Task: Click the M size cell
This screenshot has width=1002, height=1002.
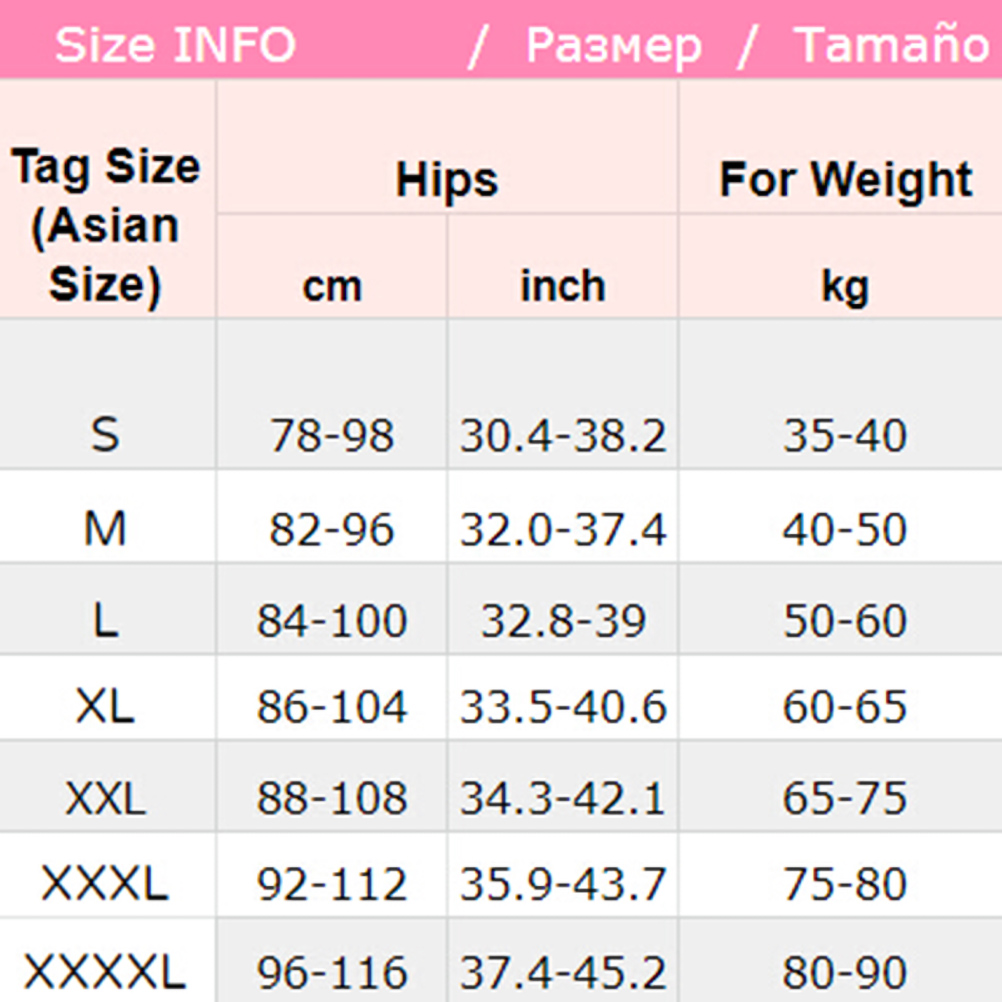Action: pyautogui.click(x=105, y=529)
